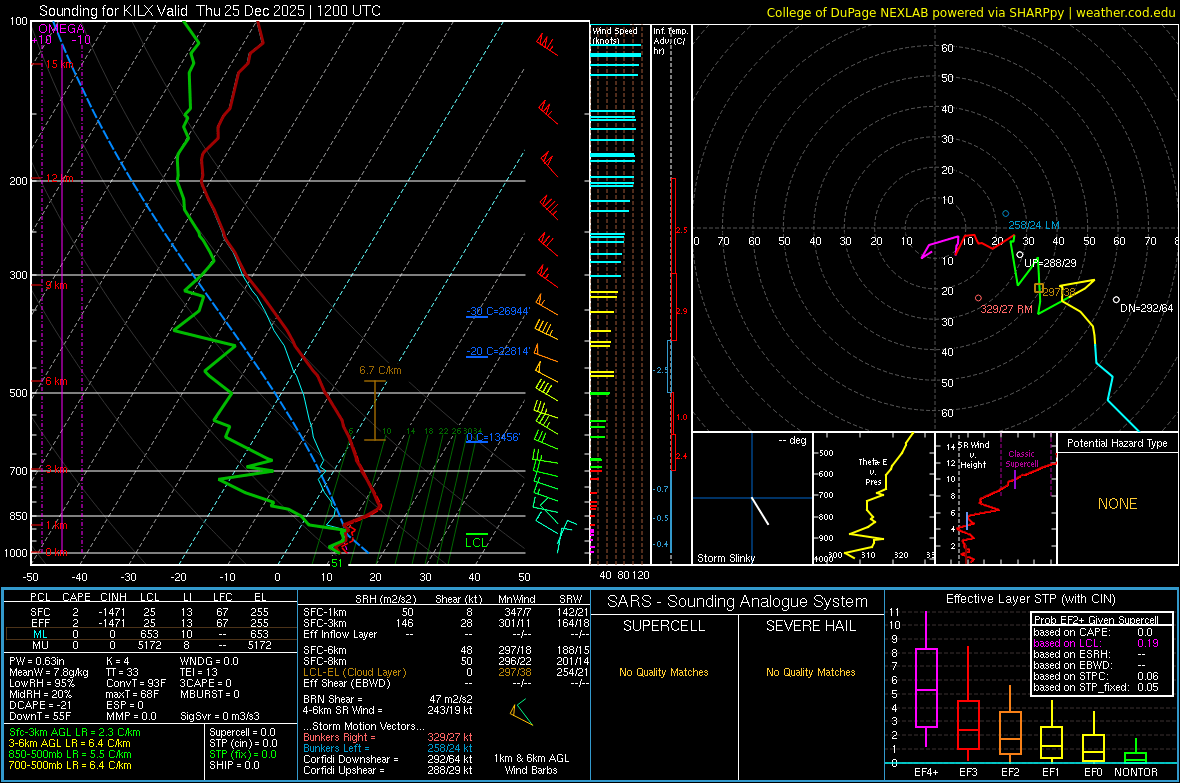Click the Inf. Temp. Adv. panel heading
Image resolution: width=1180 pixels, height=783 pixels.
click(x=670, y=41)
